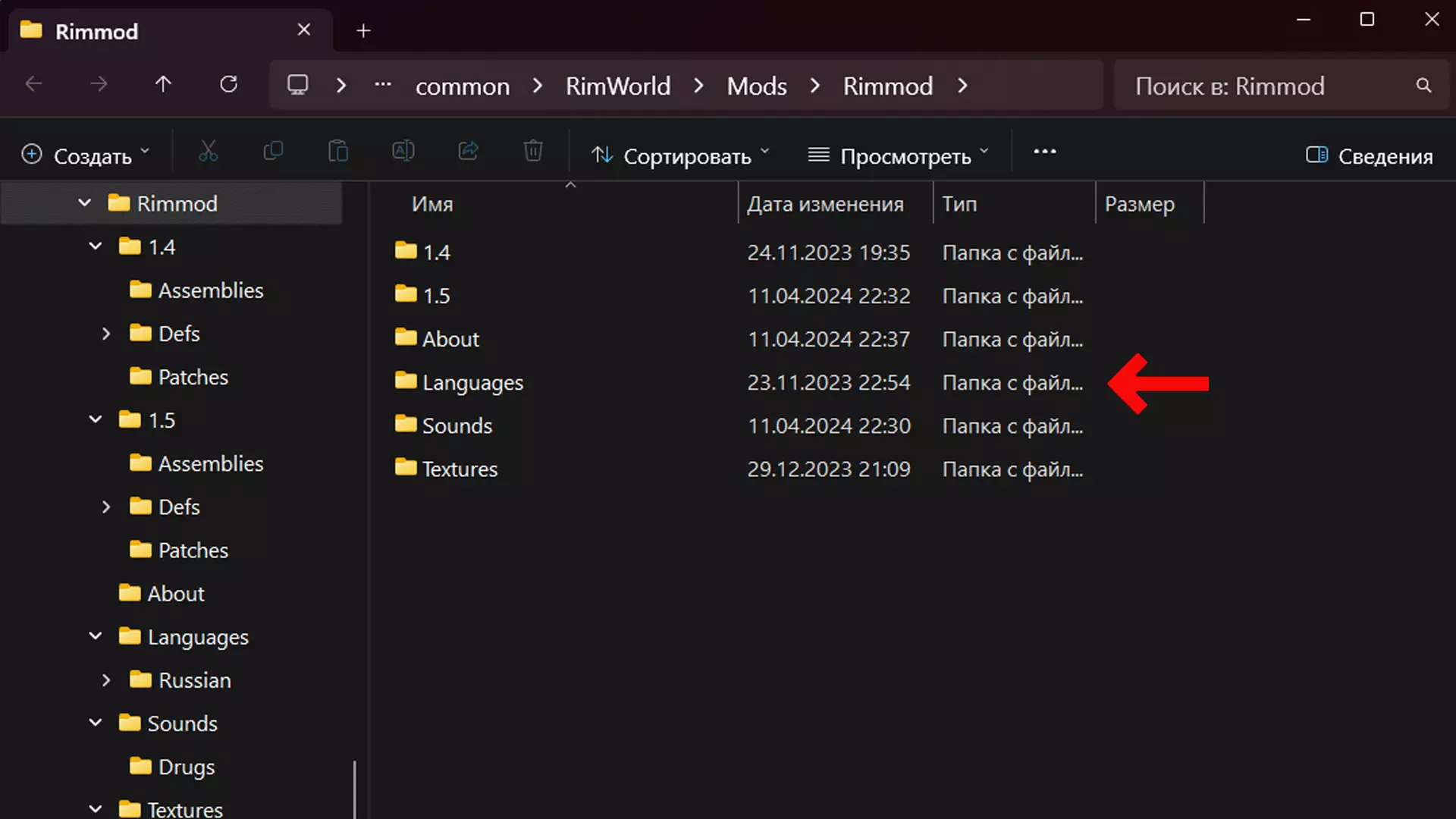Click the Copy icon in toolbar
Viewport: 1456px width, 819px height.
[x=273, y=152]
